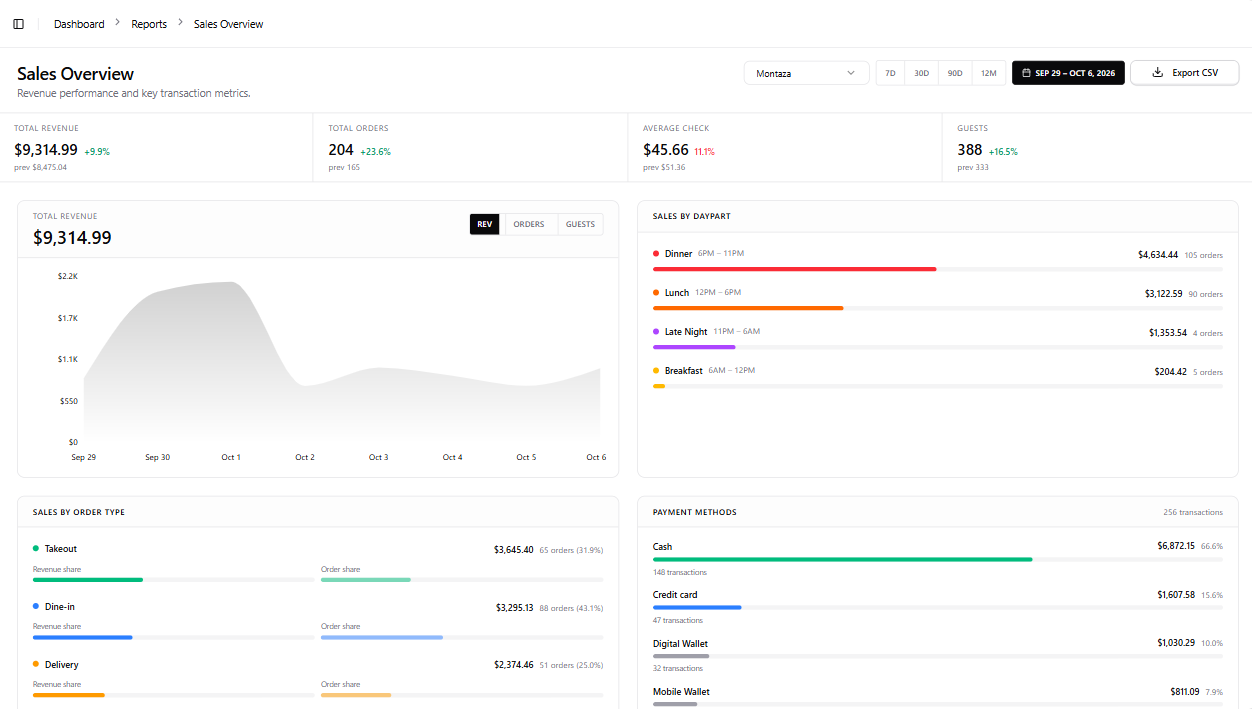Click the Takeout revenue share bar
Screen dimensions: 1252x709
(174, 580)
